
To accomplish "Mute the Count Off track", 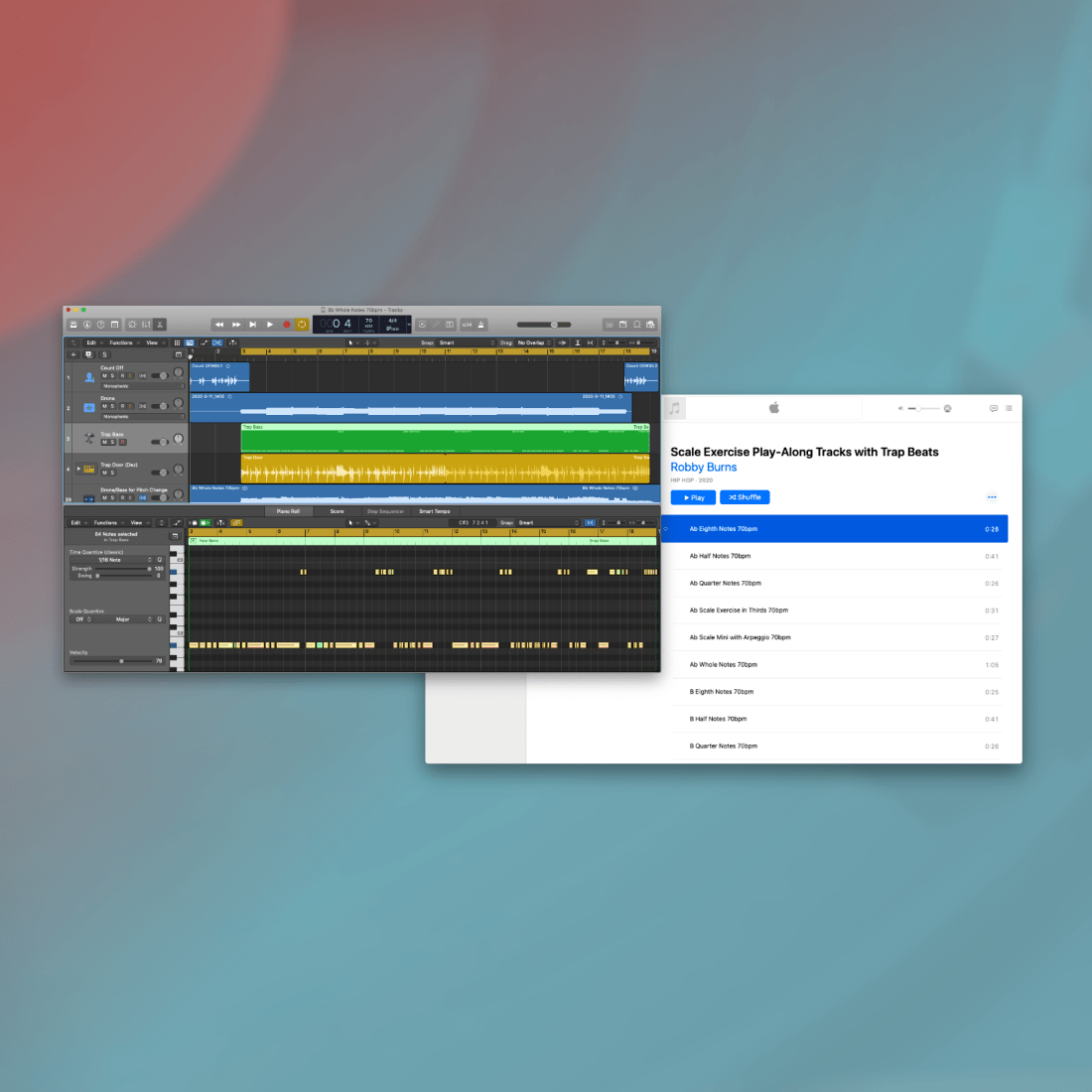I will click(104, 376).
